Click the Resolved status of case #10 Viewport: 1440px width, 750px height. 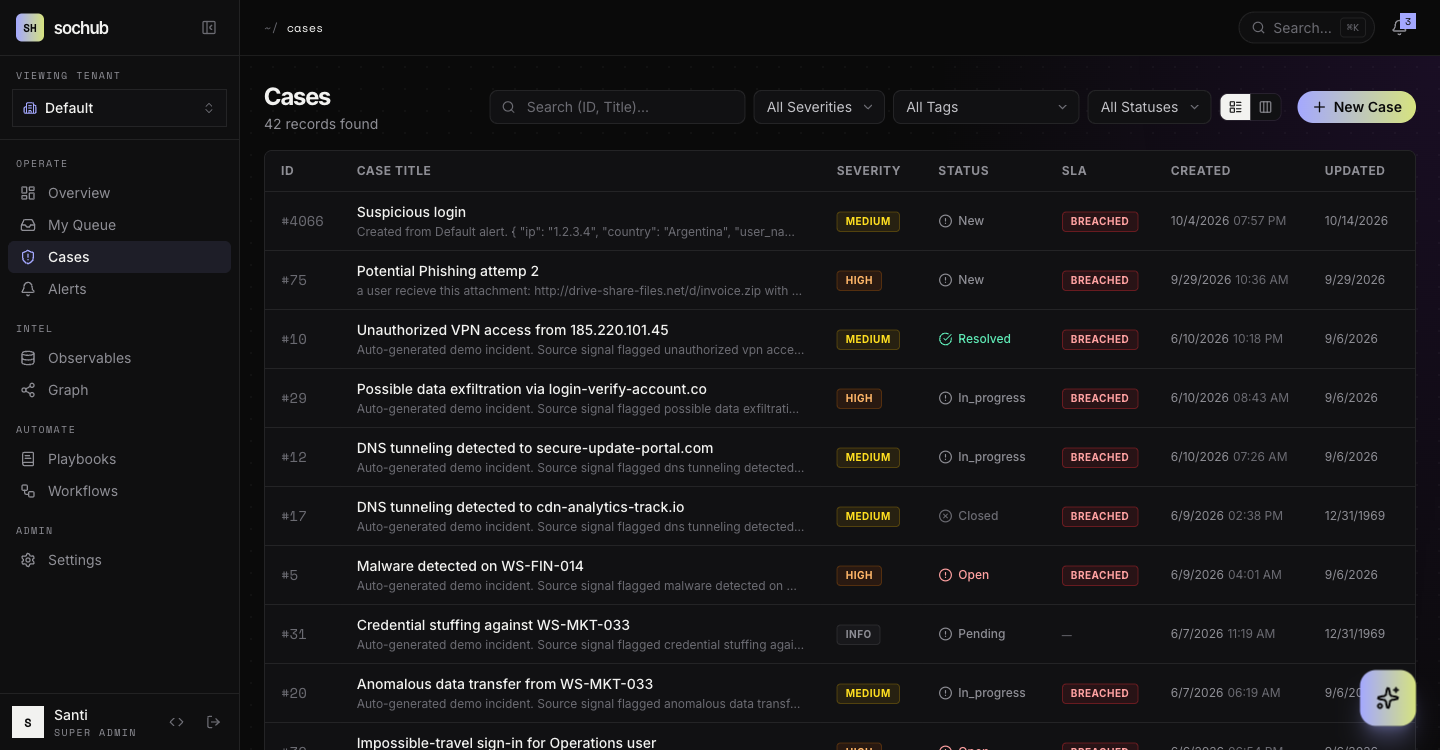[x=974, y=339]
